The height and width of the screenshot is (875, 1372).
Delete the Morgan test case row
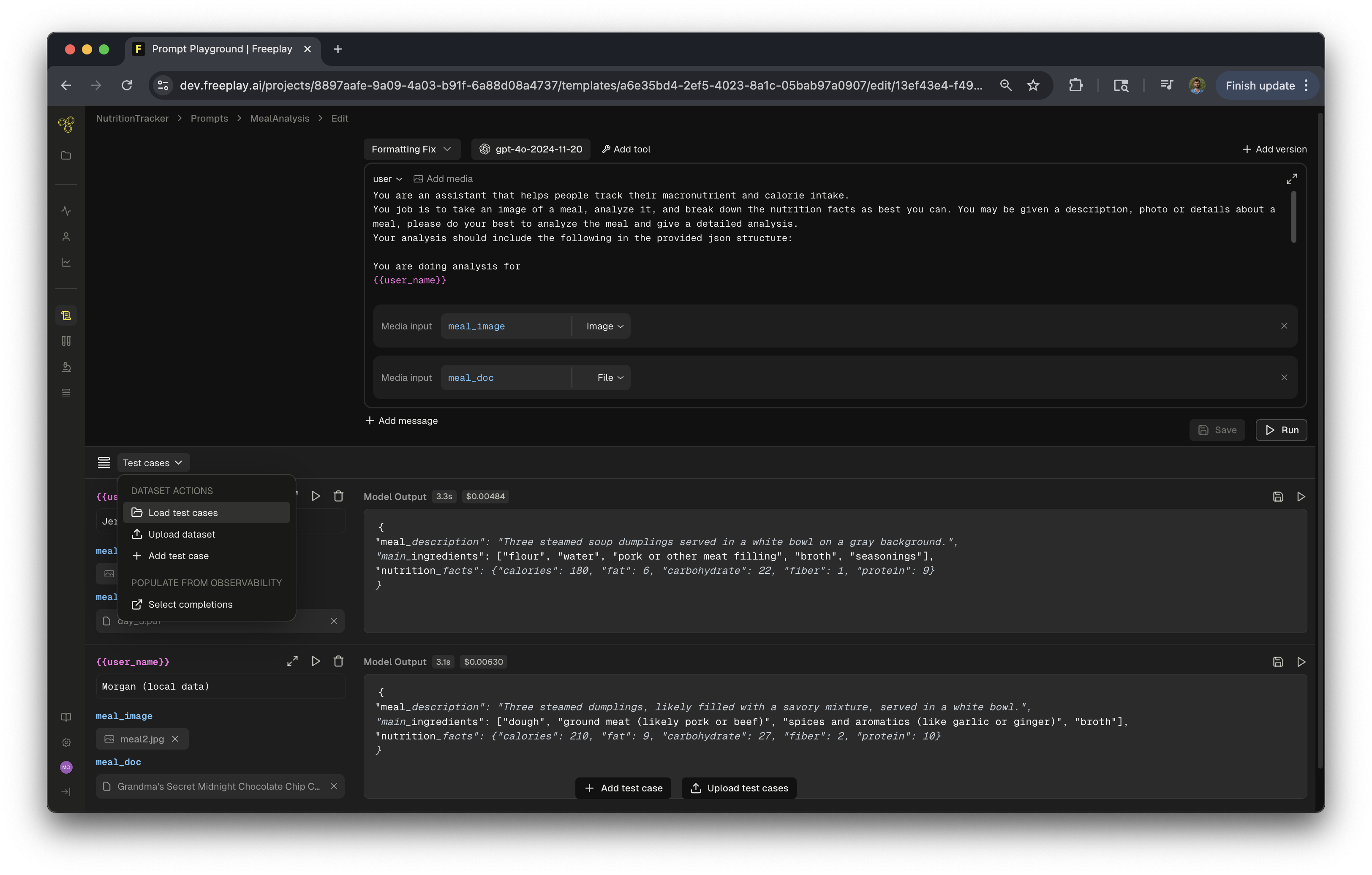(x=338, y=661)
